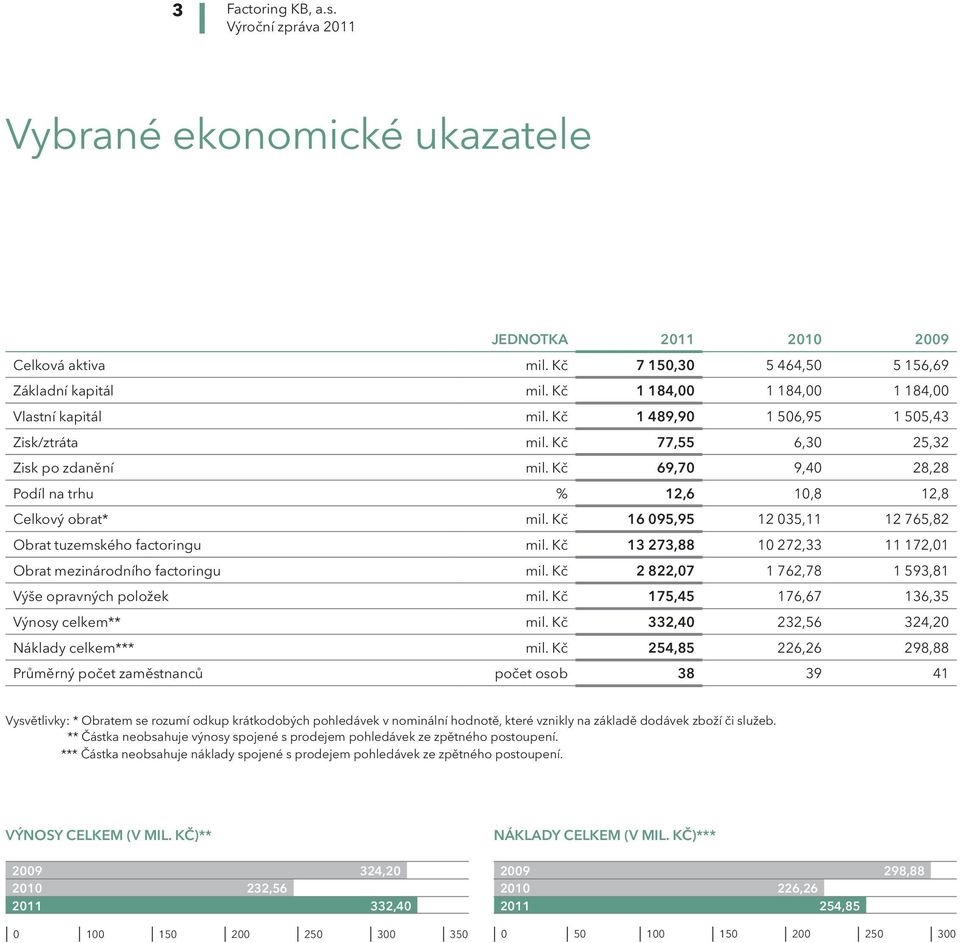Screen dimensions: 960x943
Task: Click the value 5 156,69
Action: point(921,366)
